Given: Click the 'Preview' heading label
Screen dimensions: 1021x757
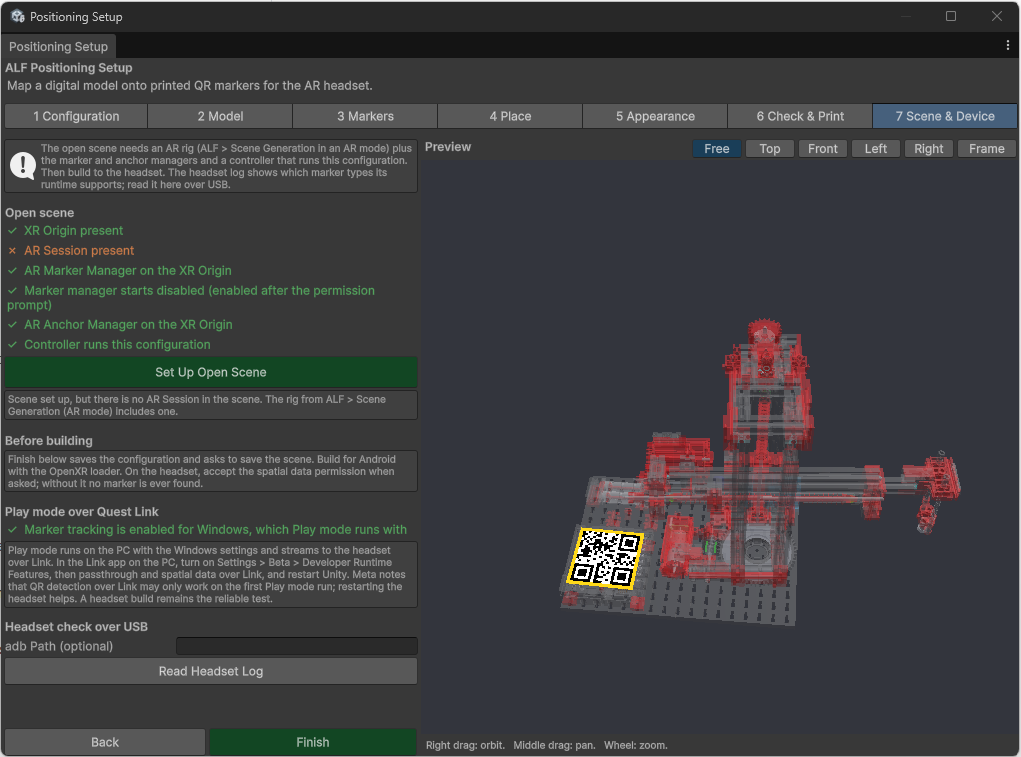Looking at the screenshot, I should coord(448,147).
